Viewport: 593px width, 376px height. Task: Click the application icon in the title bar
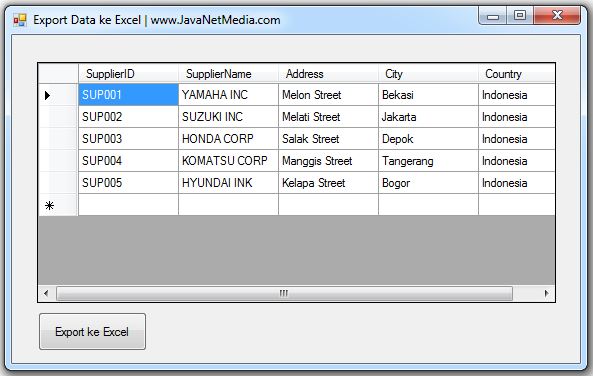pos(20,20)
